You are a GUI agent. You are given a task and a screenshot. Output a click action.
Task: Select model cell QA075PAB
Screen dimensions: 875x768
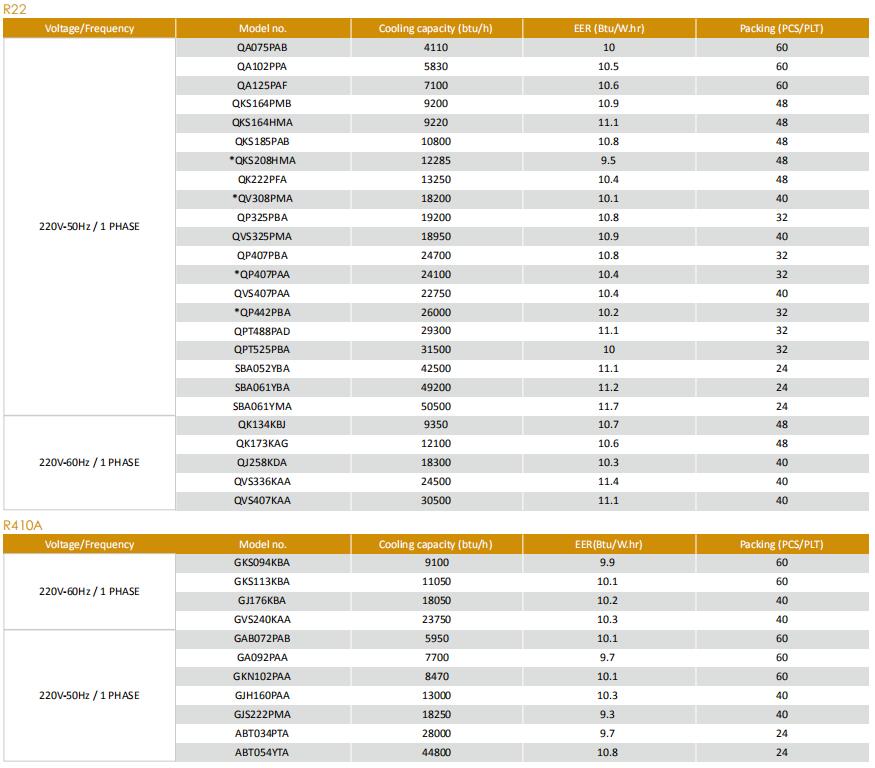263,47
